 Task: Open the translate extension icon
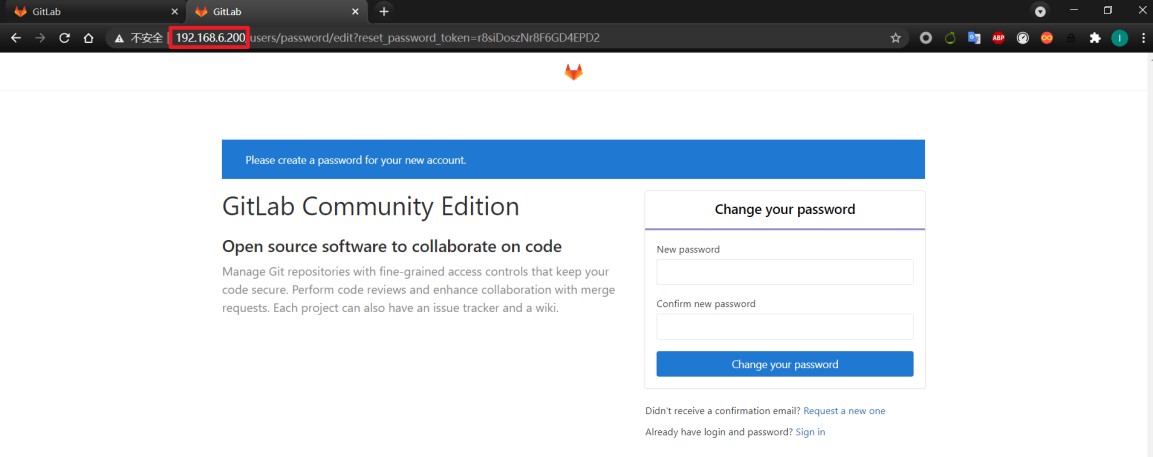tap(974, 38)
